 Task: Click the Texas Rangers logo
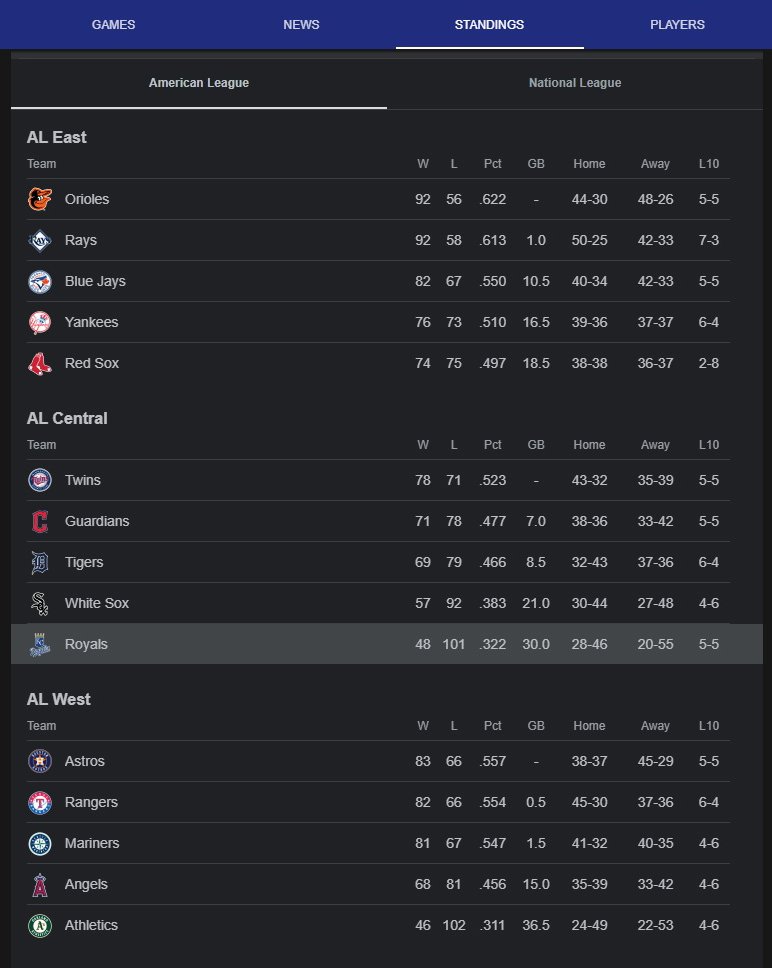[39, 802]
